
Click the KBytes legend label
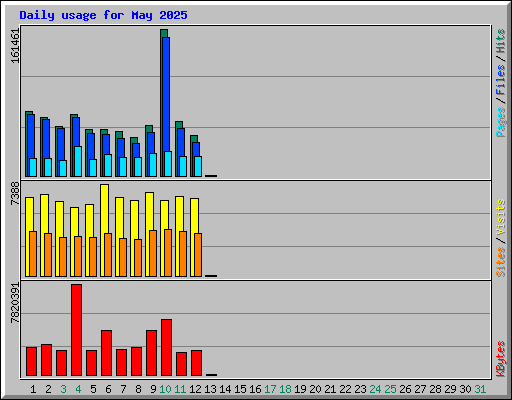point(500,359)
